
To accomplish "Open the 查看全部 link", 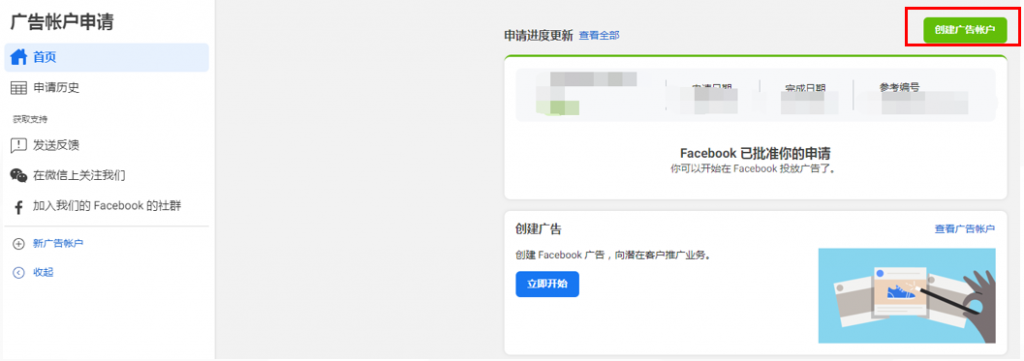I will [x=599, y=35].
